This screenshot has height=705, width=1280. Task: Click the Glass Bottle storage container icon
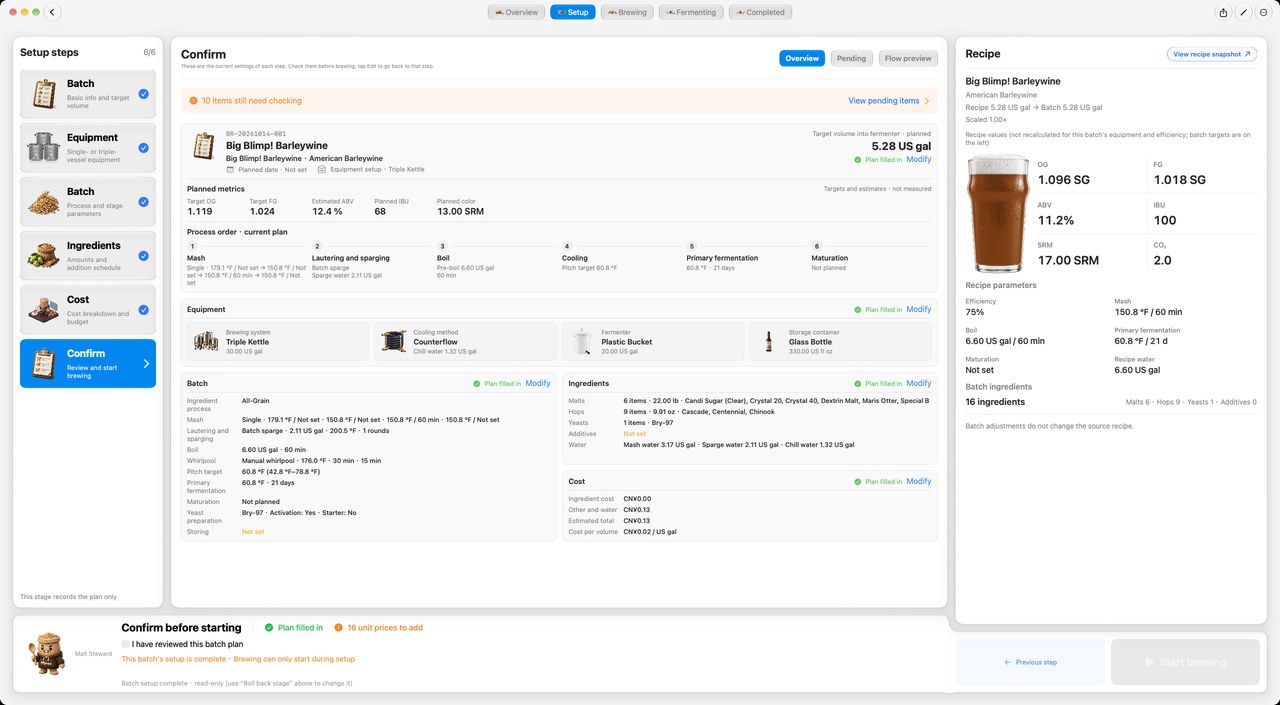point(768,341)
